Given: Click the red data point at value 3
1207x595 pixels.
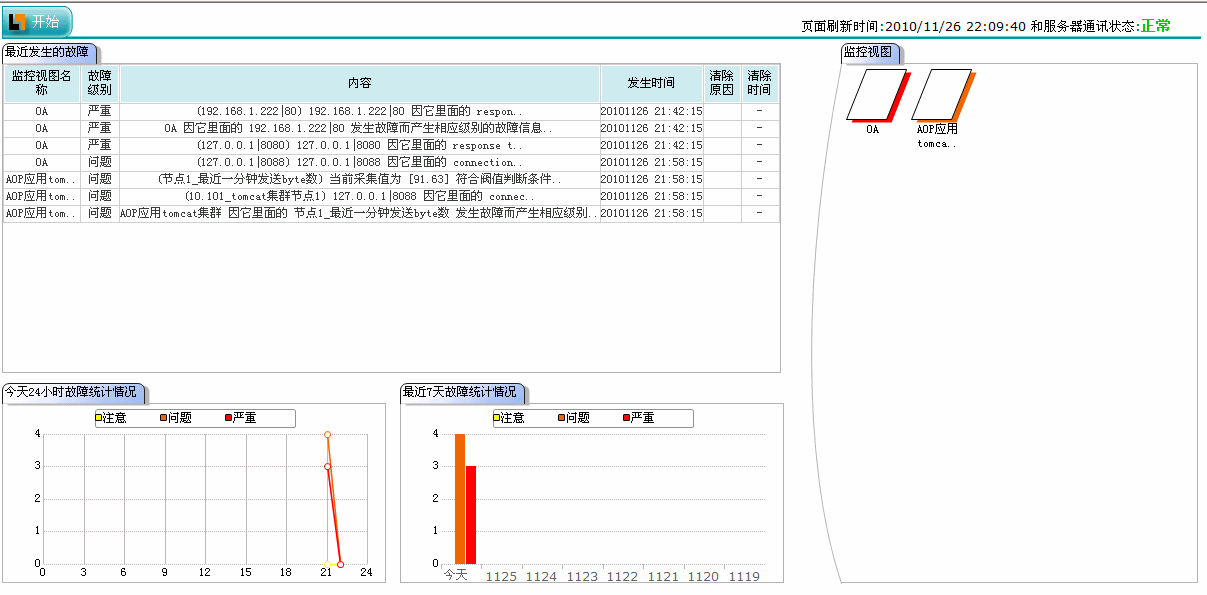Looking at the screenshot, I should 327,467.
